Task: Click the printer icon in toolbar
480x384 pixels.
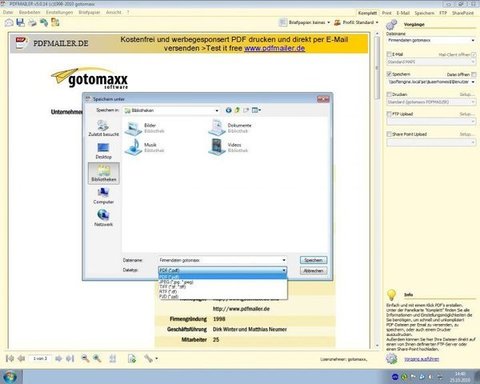Action: (32, 23)
